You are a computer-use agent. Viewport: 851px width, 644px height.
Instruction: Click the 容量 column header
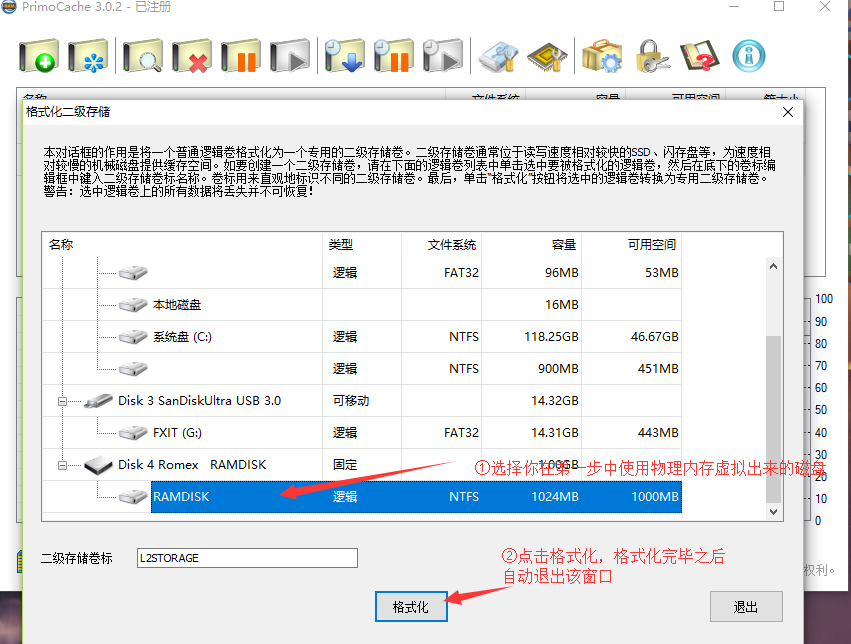[x=531, y=245]
